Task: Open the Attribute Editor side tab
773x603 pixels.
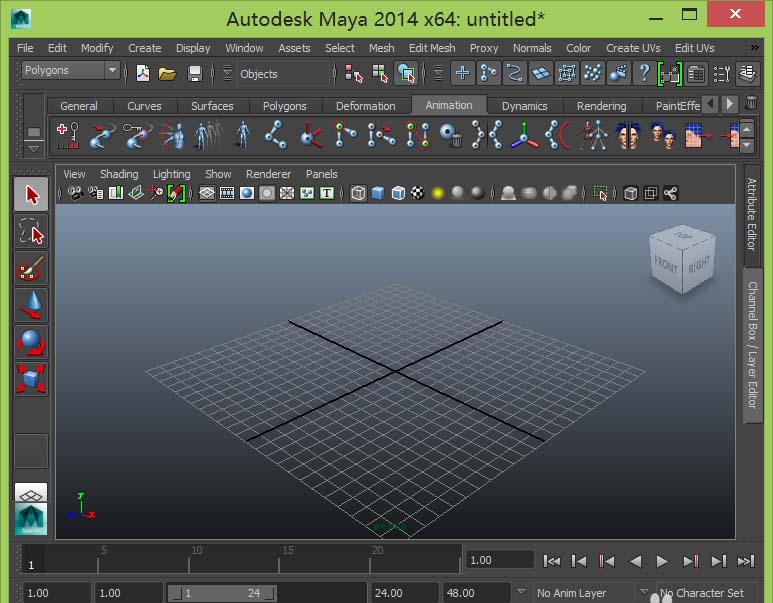Action: (x=752, y=214)
